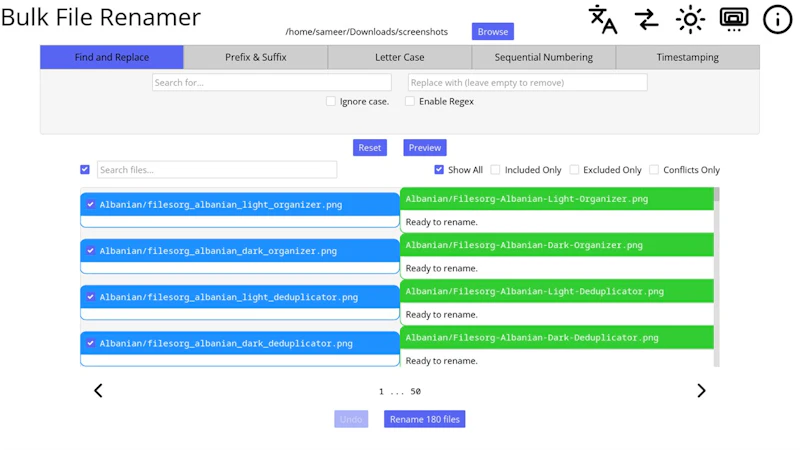Toggle the select-all files checkbox
Image resolution: width=800 pixels, height=450 pixels.
85,169
